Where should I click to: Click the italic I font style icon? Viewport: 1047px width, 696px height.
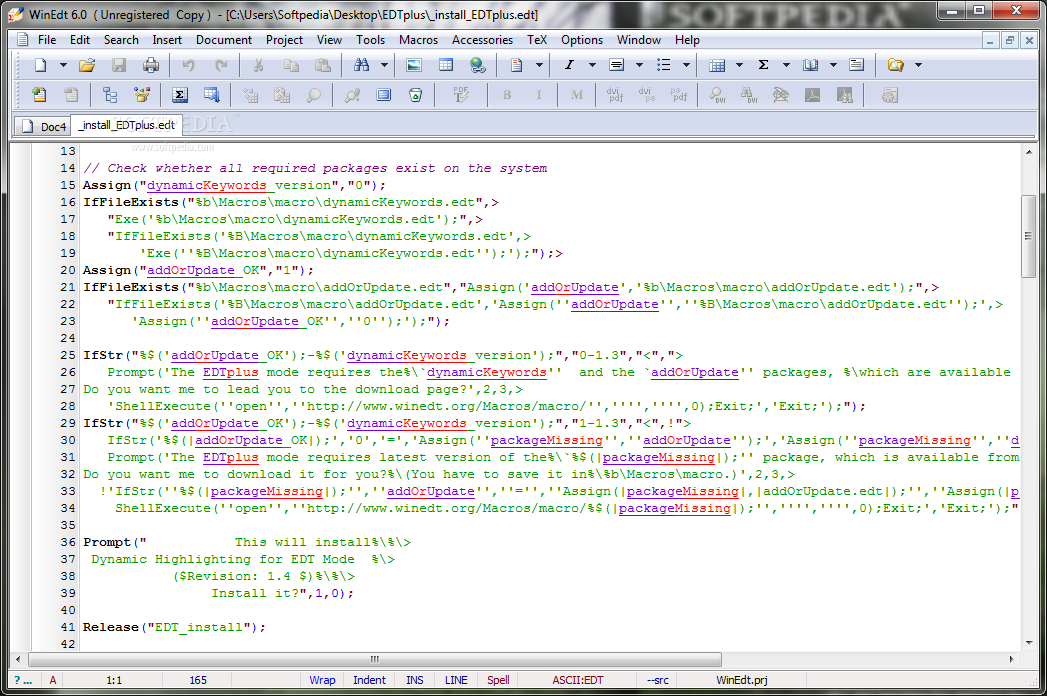point(569,65)
